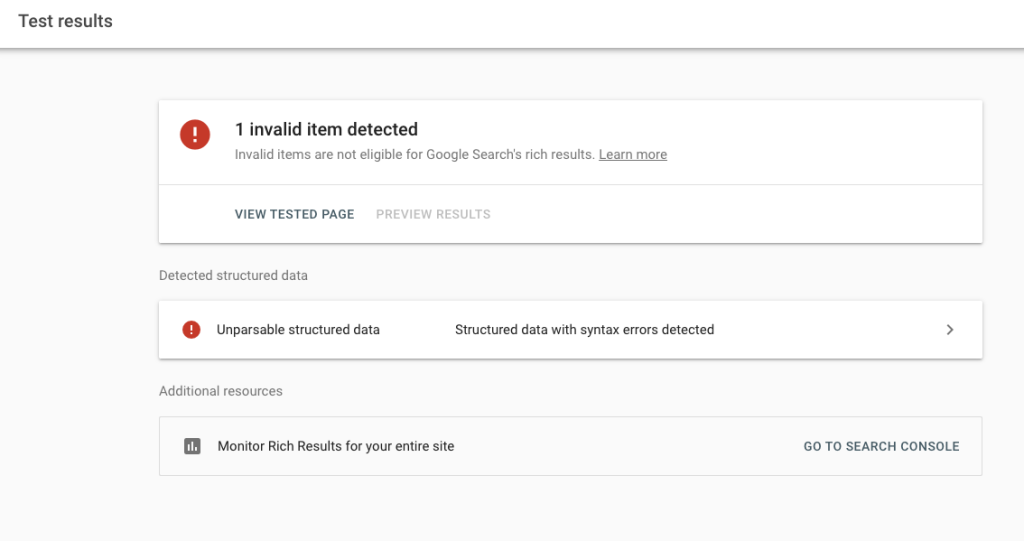
Task: Go to Search Console via the button
Action: (881, 447)
